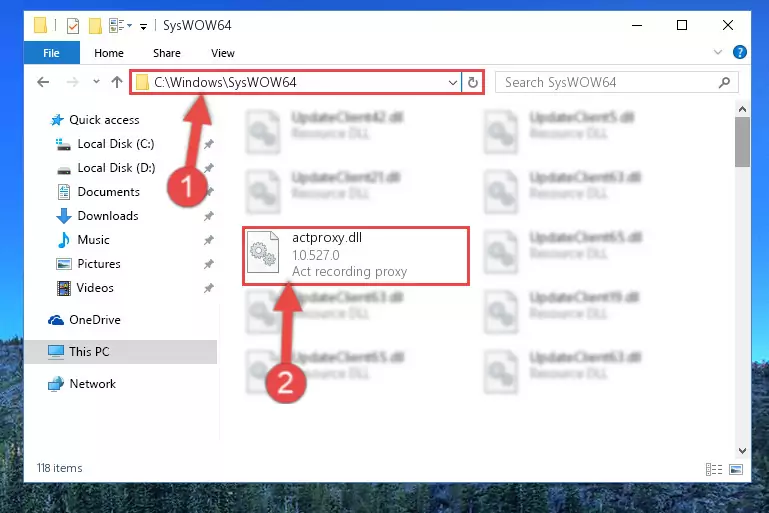
Task: Open Videos folder in sidebar
Action: [85, 288]
